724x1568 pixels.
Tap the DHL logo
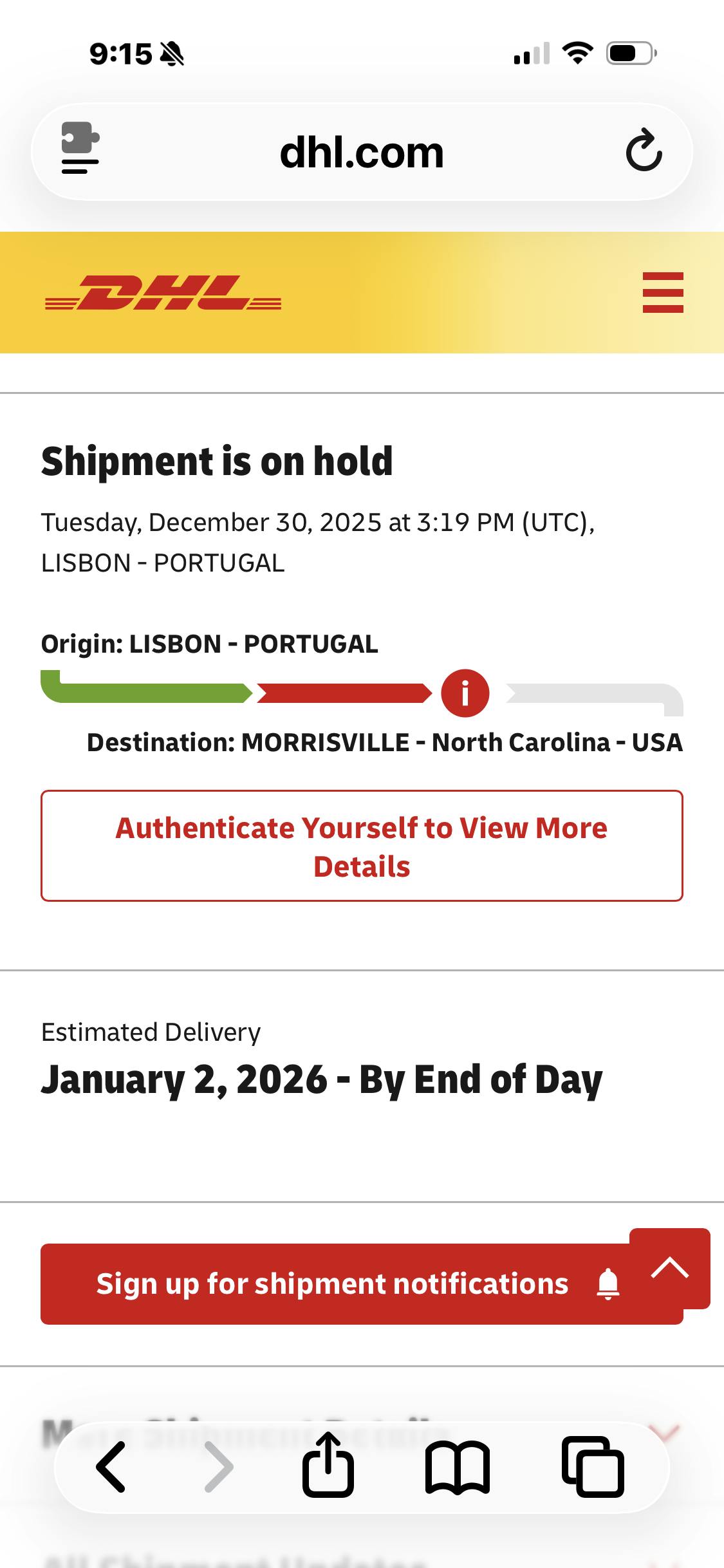pyautogui.click(x=163, y=293)
